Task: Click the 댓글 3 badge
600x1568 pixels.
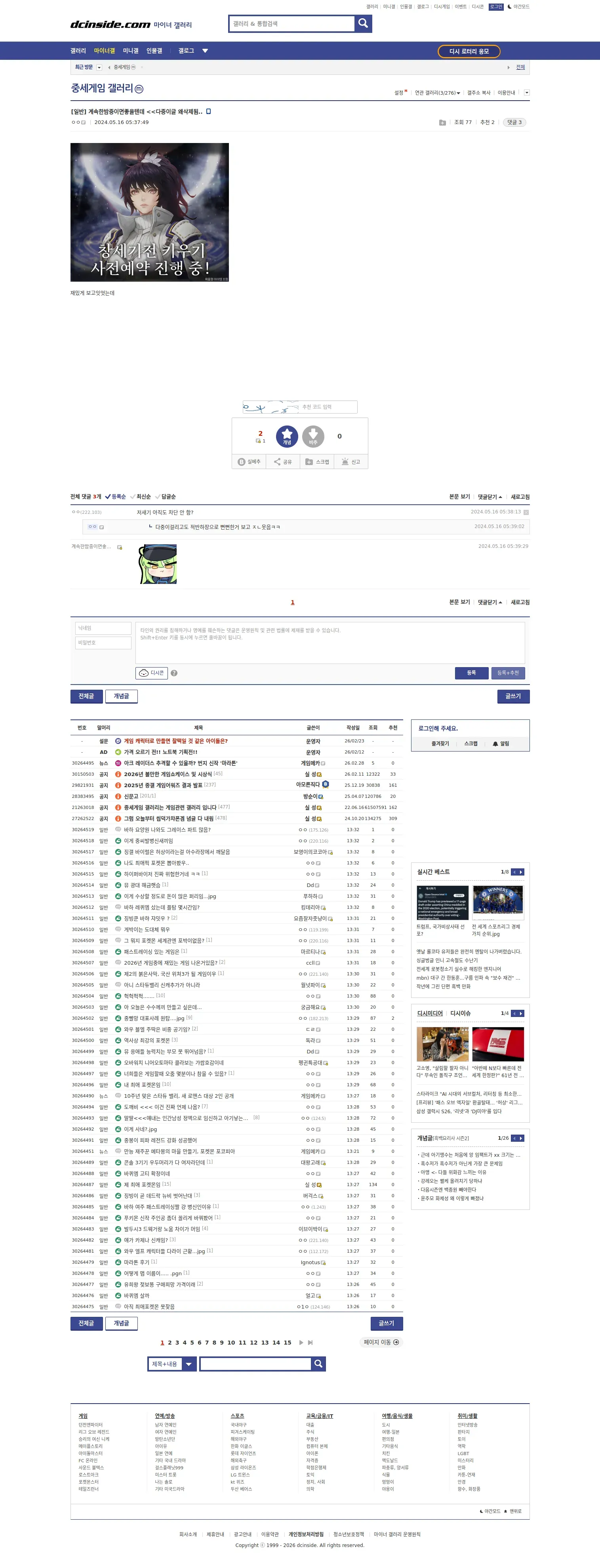Action: [x=515, y=122]
